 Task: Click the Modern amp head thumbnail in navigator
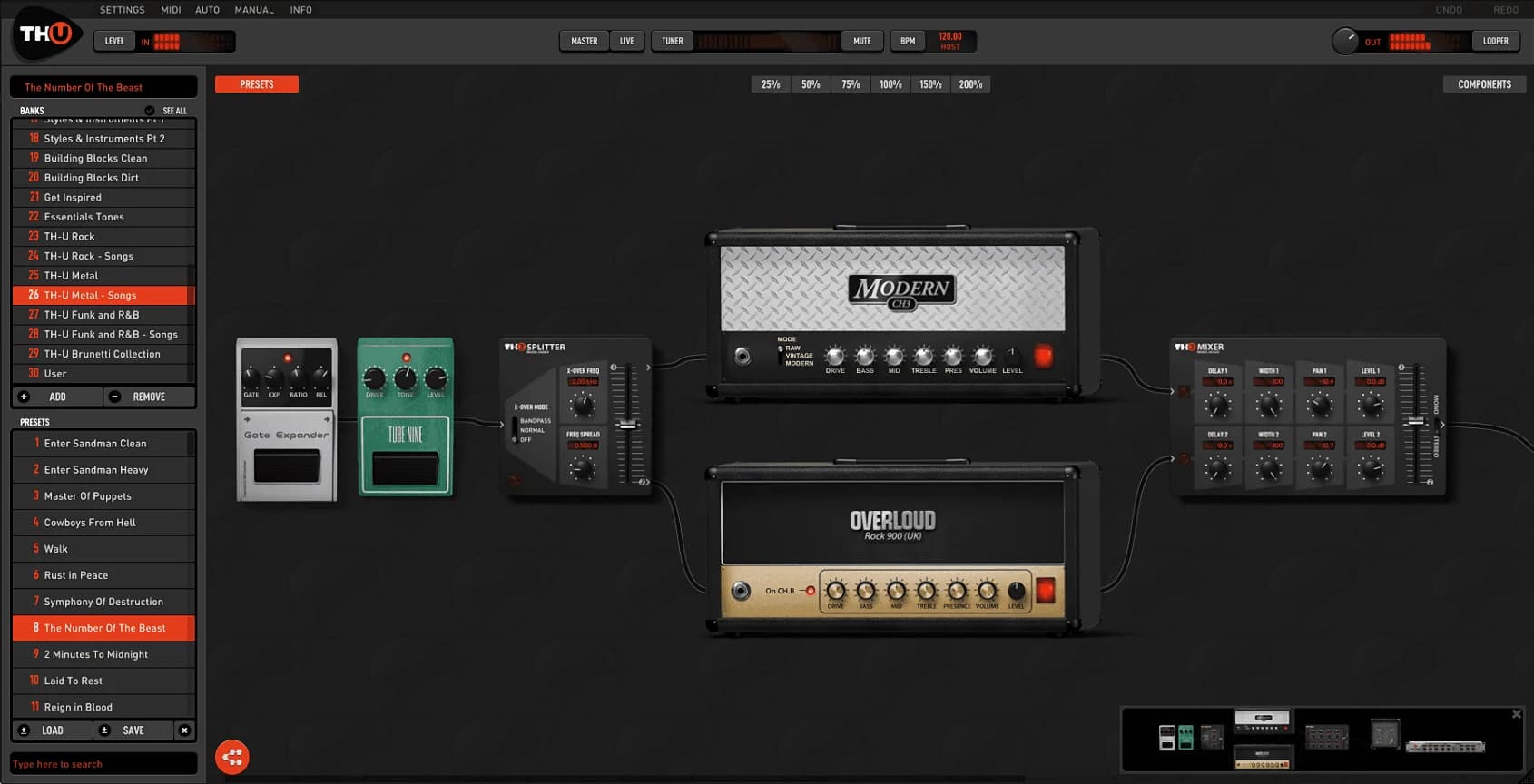coord(1262,722)
